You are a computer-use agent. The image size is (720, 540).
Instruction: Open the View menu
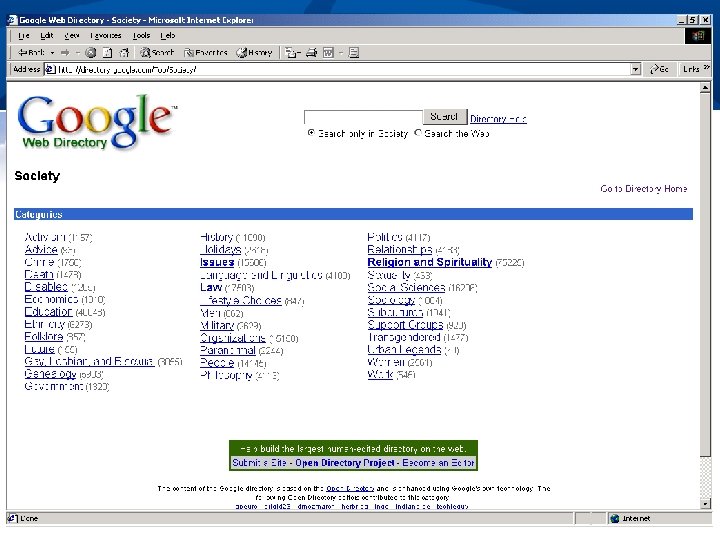tap(72, 35)
